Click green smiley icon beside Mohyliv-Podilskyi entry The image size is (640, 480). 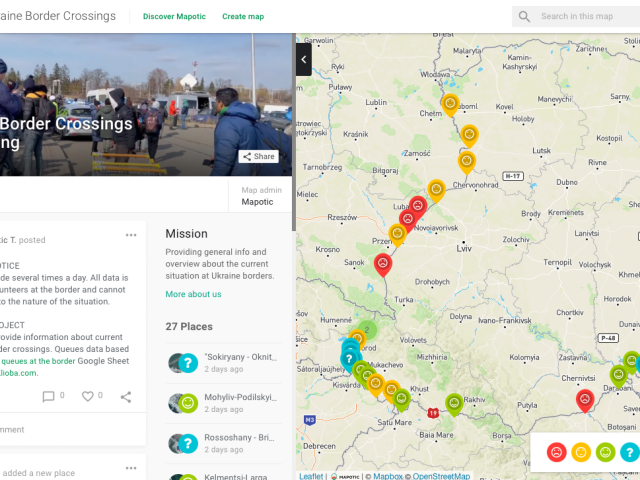tap(188, 403)
